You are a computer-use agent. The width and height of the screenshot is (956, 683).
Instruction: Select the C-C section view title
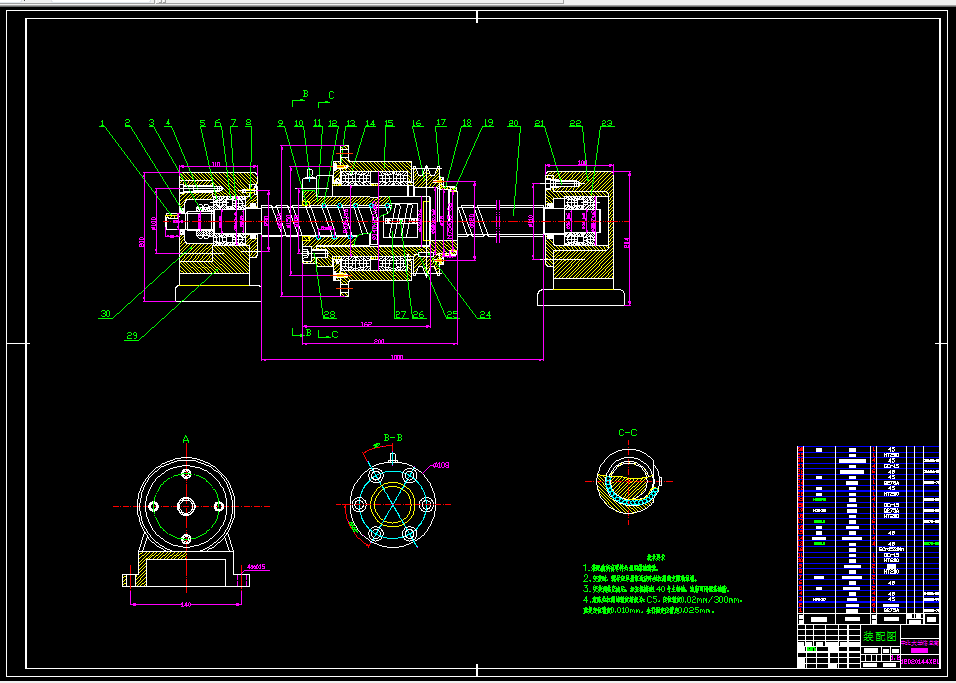(628, 432)
